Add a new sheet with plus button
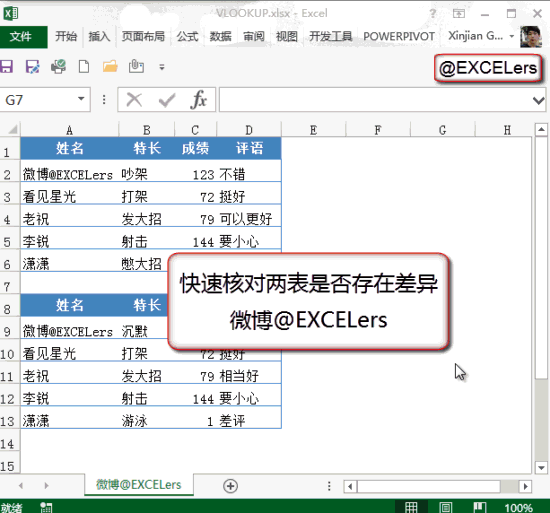The height and width of the screenshot is (513, 550). (230, 486)
